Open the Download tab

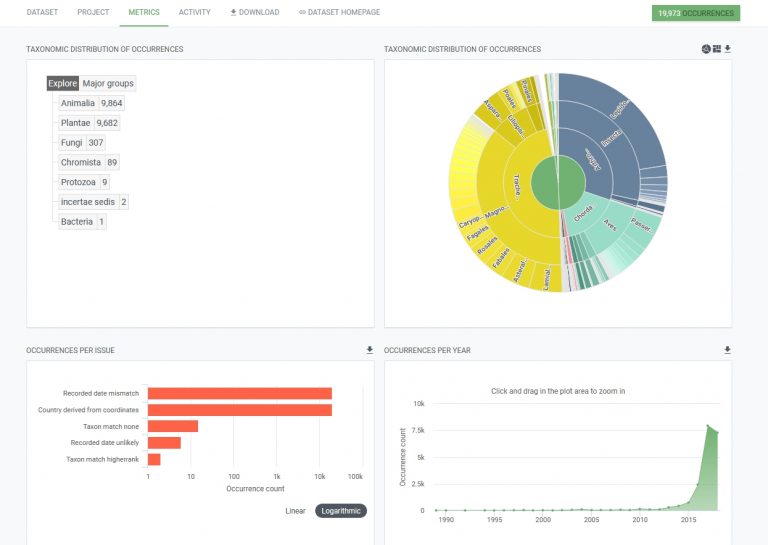tap(254, 13)
